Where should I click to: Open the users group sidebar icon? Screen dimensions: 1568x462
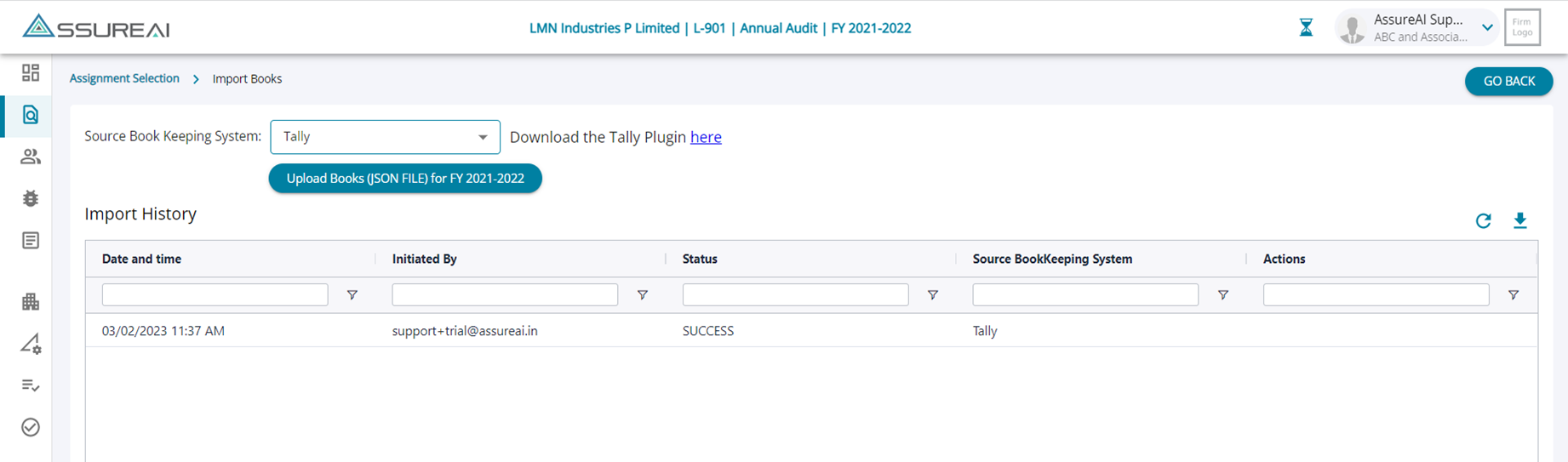pyautogui.click(x=31, y=157)
